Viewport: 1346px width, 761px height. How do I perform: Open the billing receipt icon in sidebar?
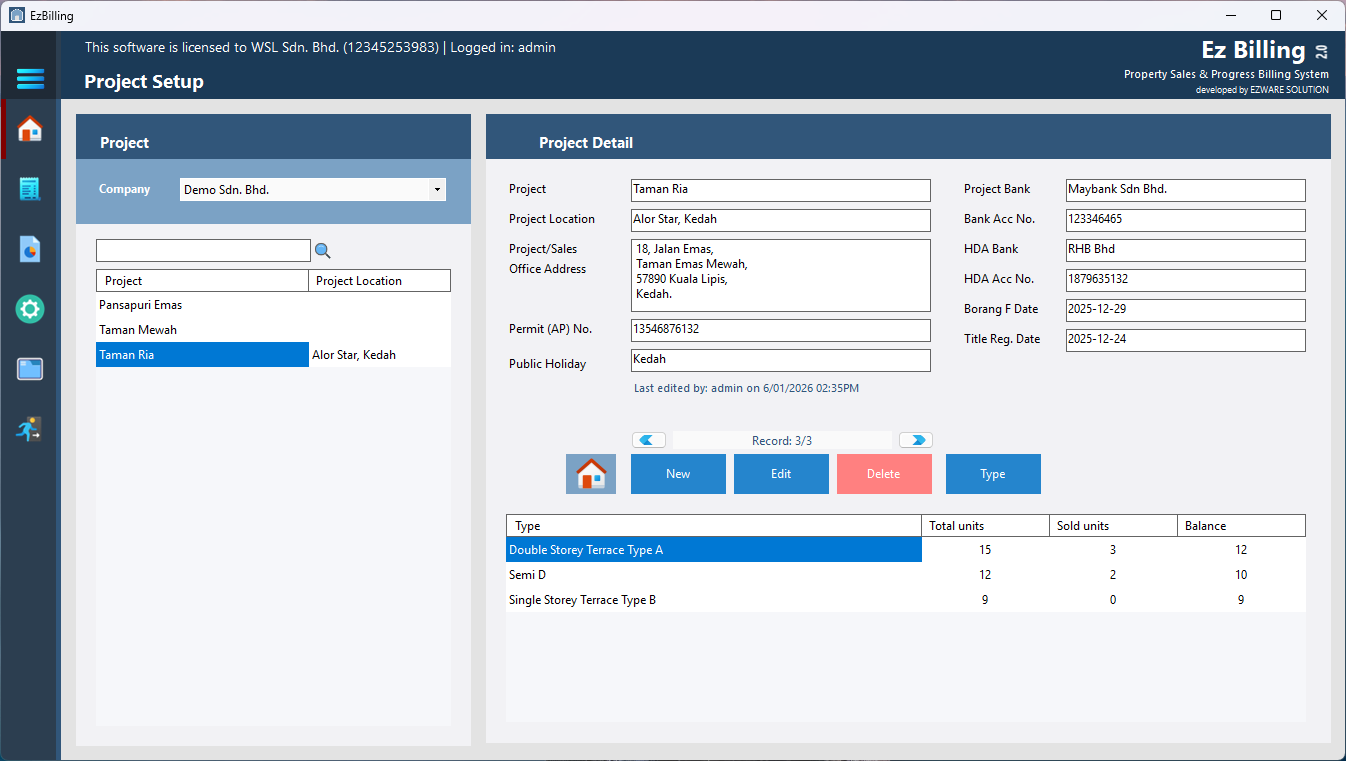(30, 188)
